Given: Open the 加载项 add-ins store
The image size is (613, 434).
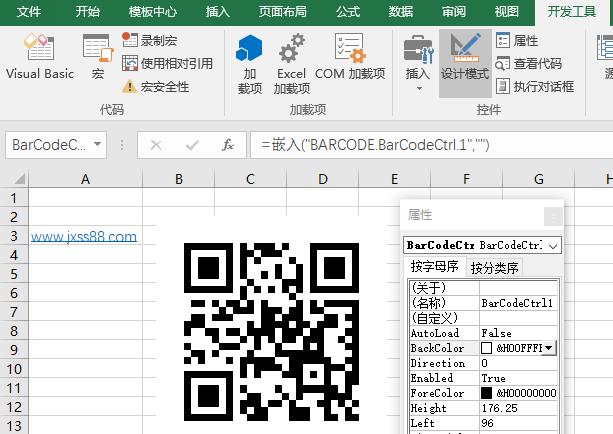Looking at the screenshot, I should click(x=249, y=65).
